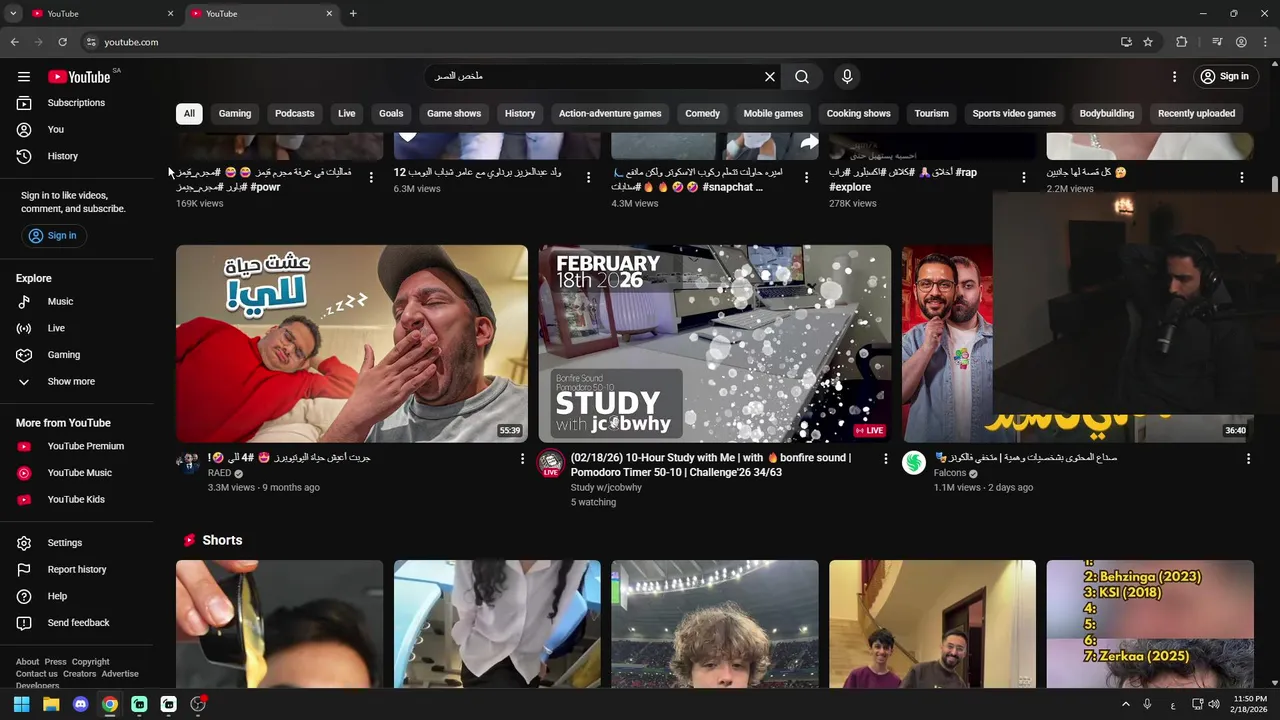This screenshot has height=720, width=1280.
Task: Search with voice microphone icon
Action: tap(847, 77)
